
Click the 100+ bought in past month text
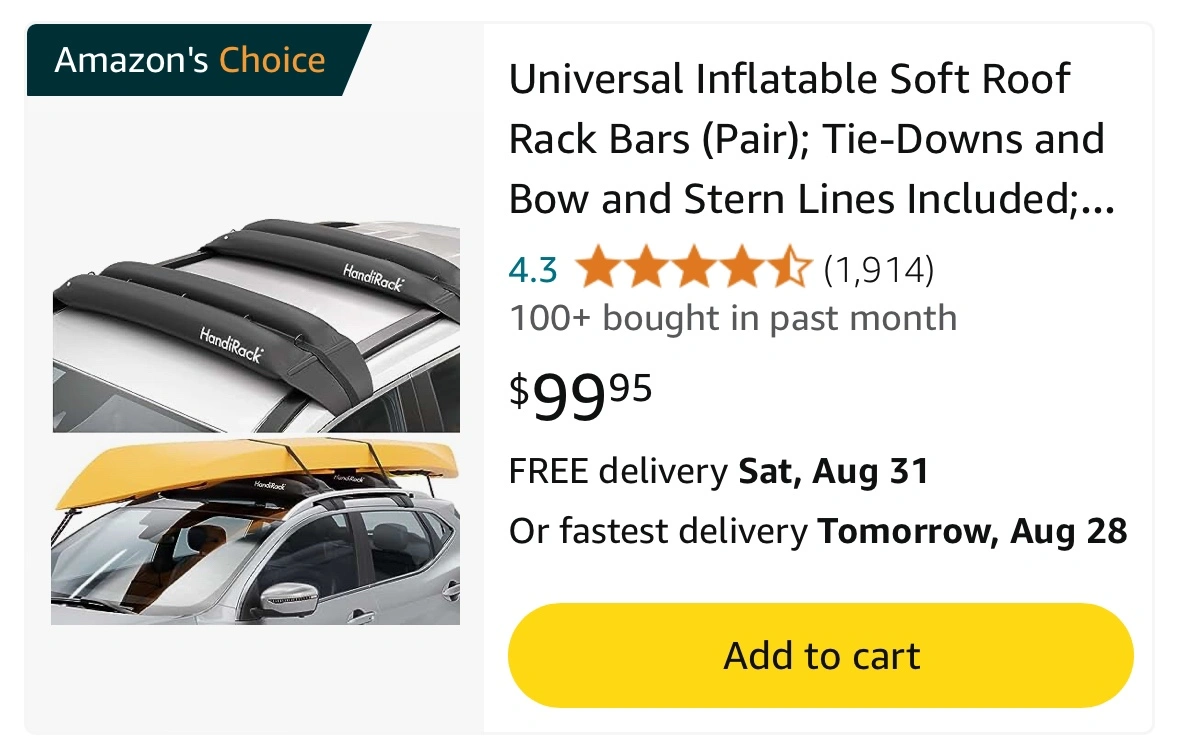tap(733, 318)
